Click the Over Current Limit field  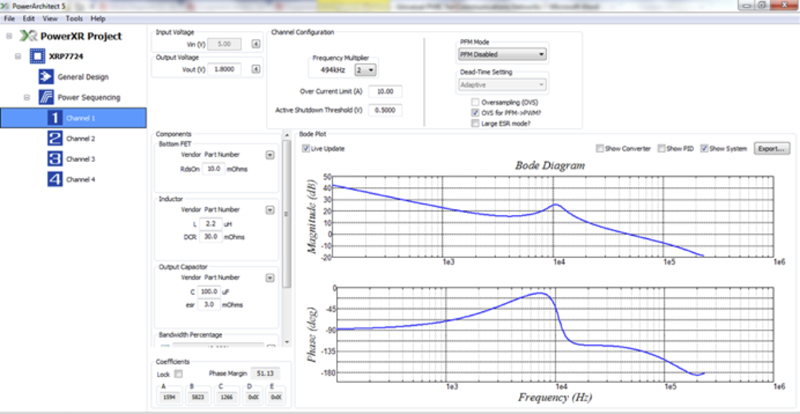tap(385, 91)
